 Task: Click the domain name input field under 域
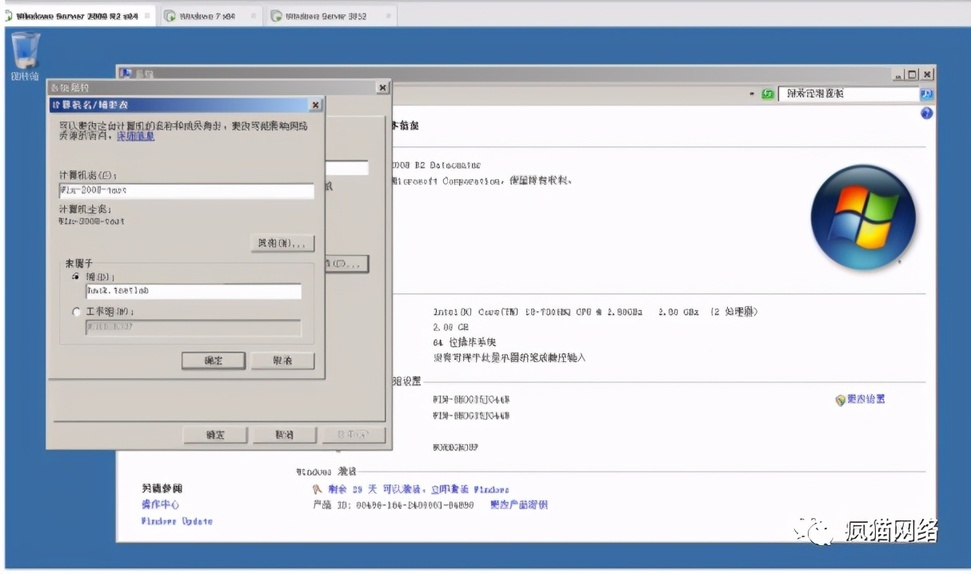pyautogui.click(x=193, y=291)
